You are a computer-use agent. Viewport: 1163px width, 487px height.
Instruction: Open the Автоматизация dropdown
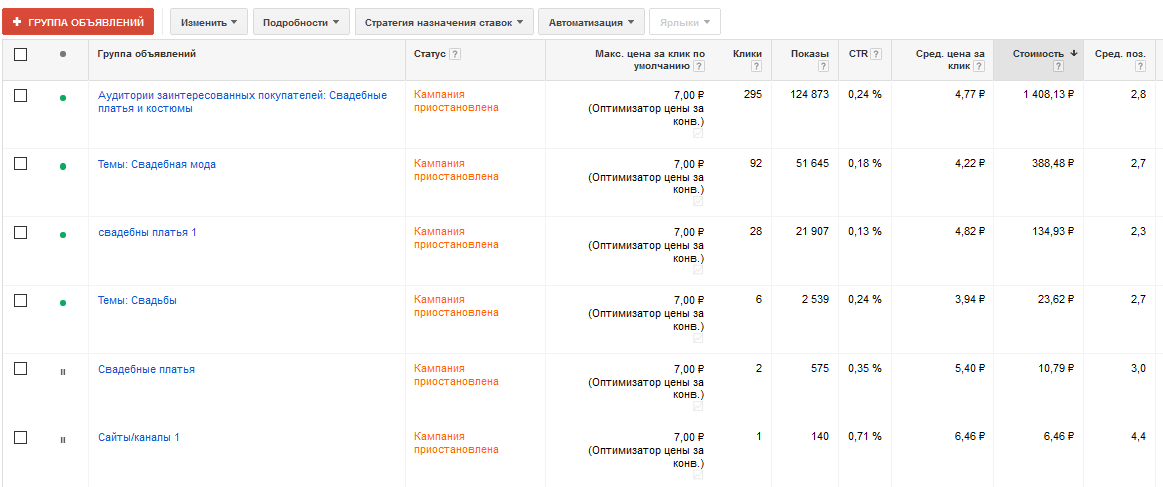pos(591,22)
